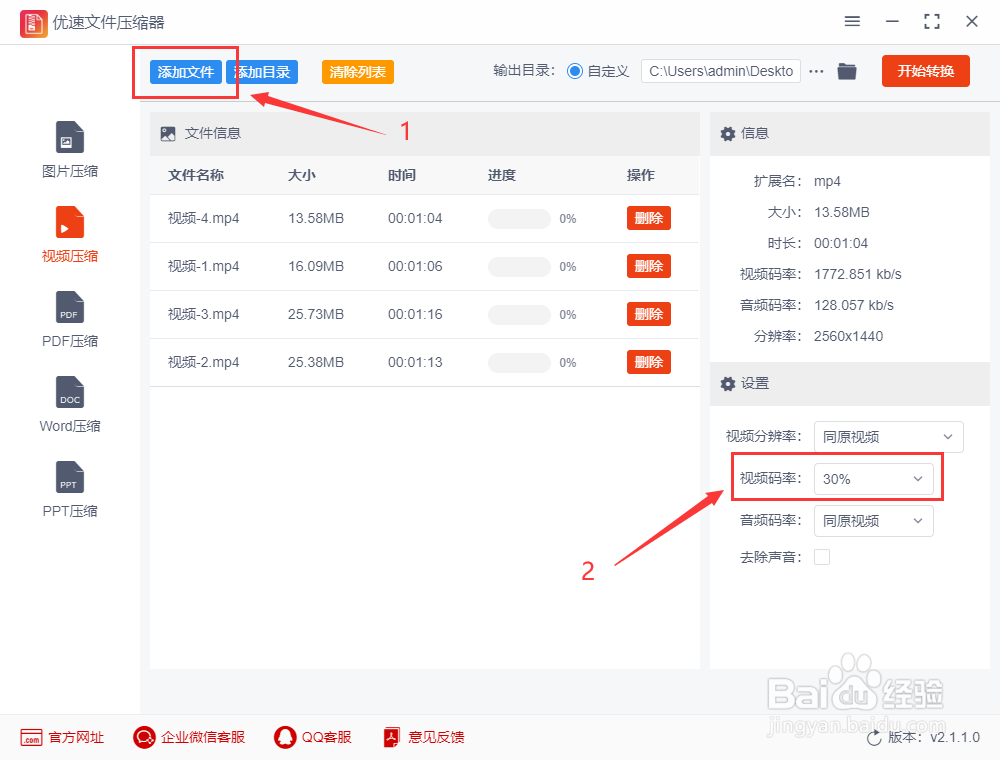Click the output directory path field
Screen dimensions: 1000x760
coord(721,71)
